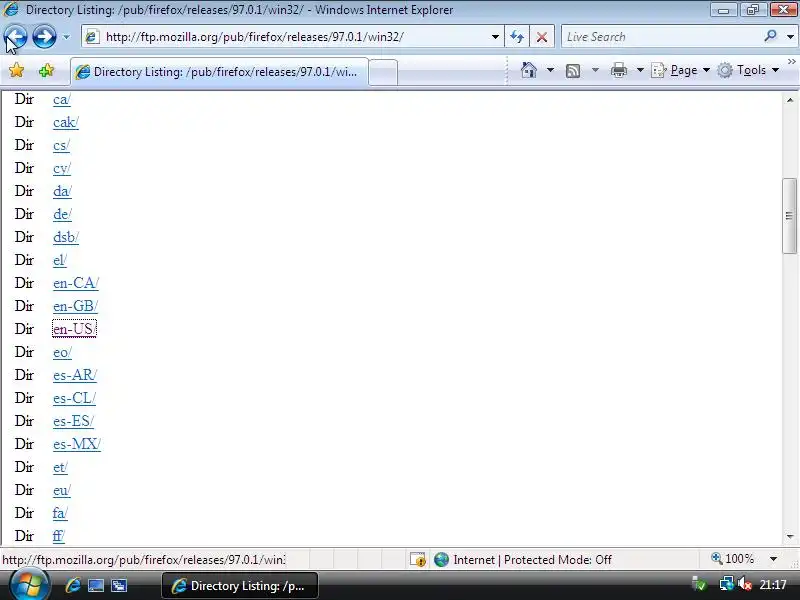Image resolution: width=800 pixels, height=600 pixels.
Task: Go to the Home page icon
Action: (529, 70)
